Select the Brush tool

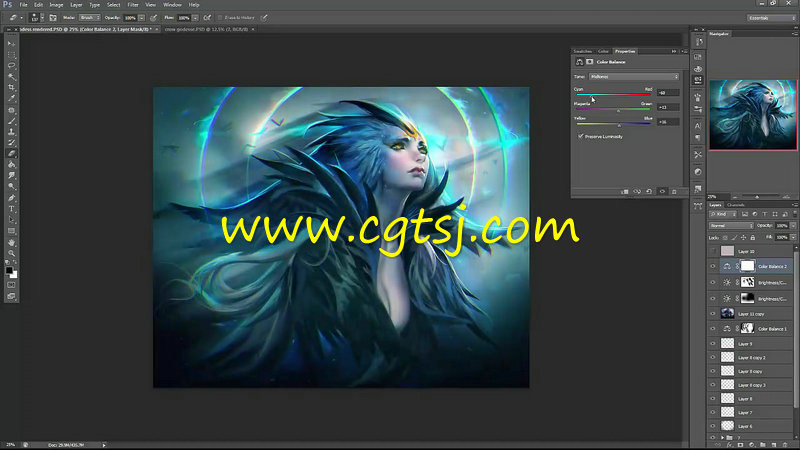coord(11,121)
